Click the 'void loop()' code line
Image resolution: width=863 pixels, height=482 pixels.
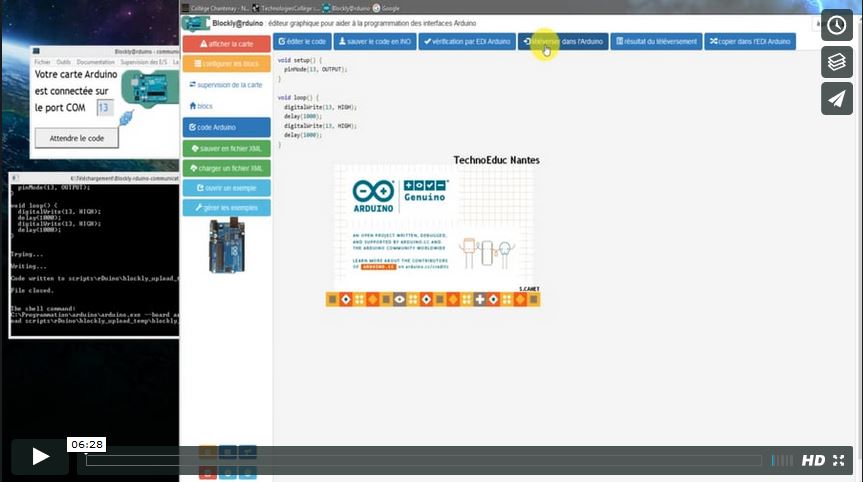298,97
